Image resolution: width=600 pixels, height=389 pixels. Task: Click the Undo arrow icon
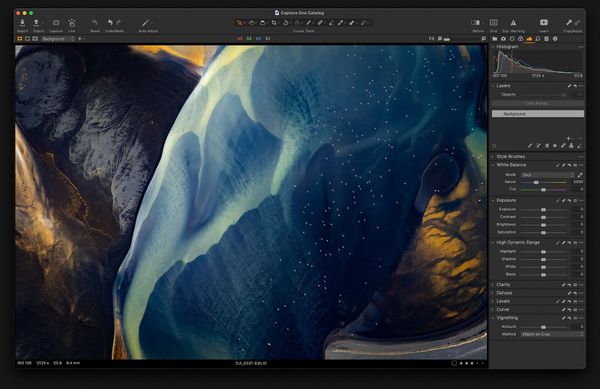(x=110, y=23)
